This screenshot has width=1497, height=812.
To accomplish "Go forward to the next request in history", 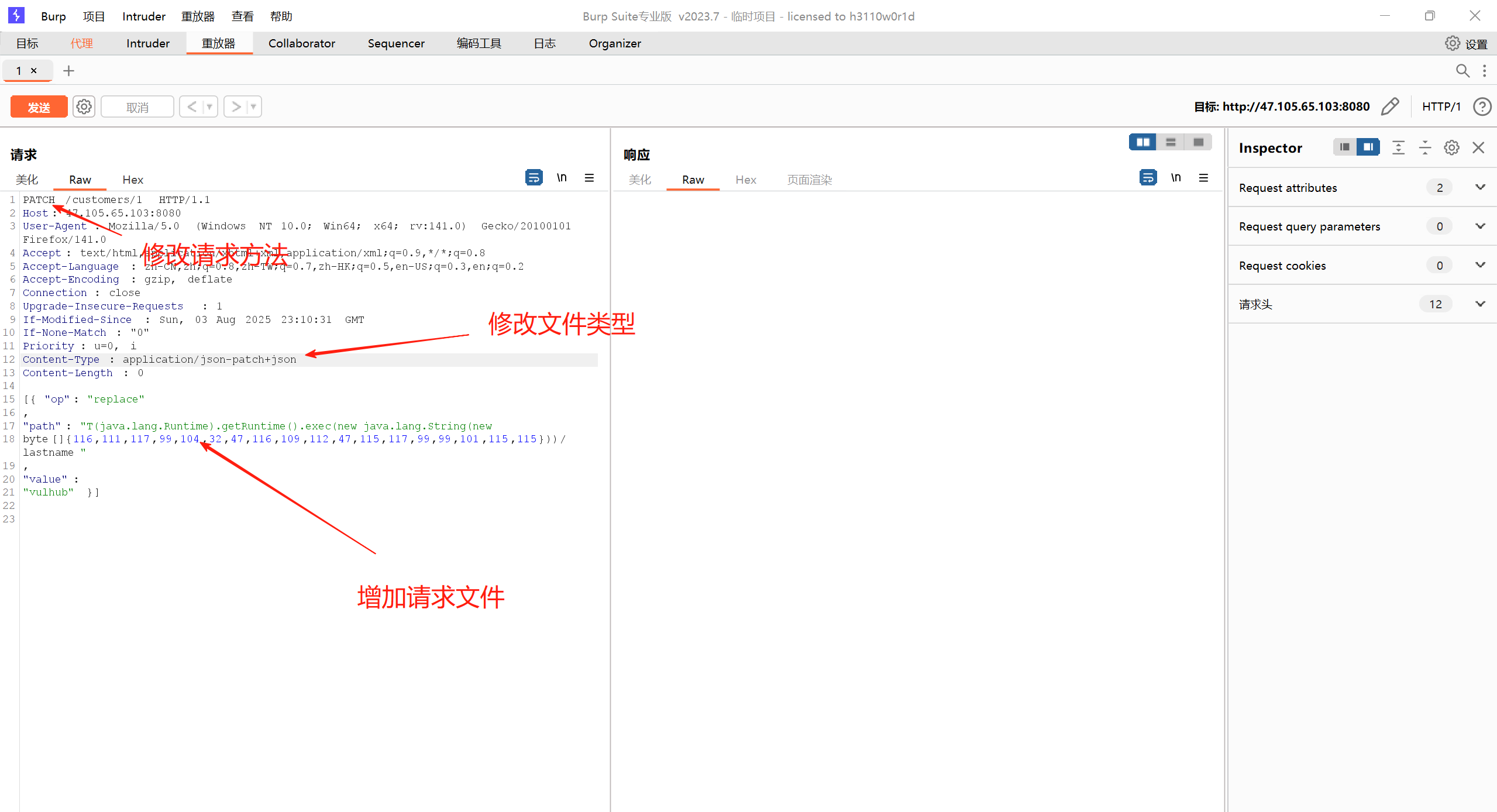I will click(x=236, y=106).
